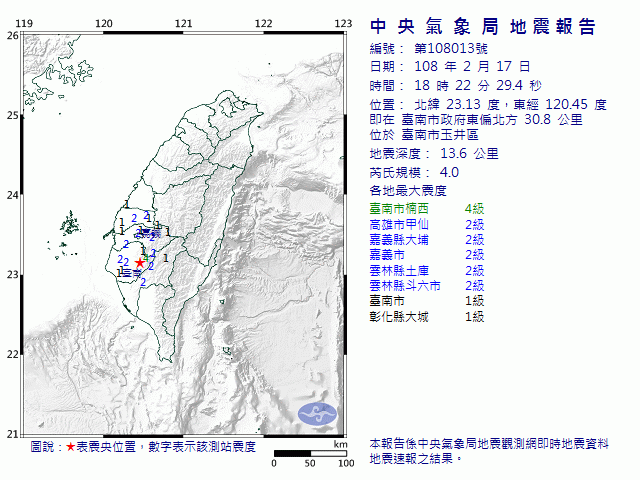Click the green intensity 4 station marker
Viewport: 640px width, 480px height.
(146, 258)
